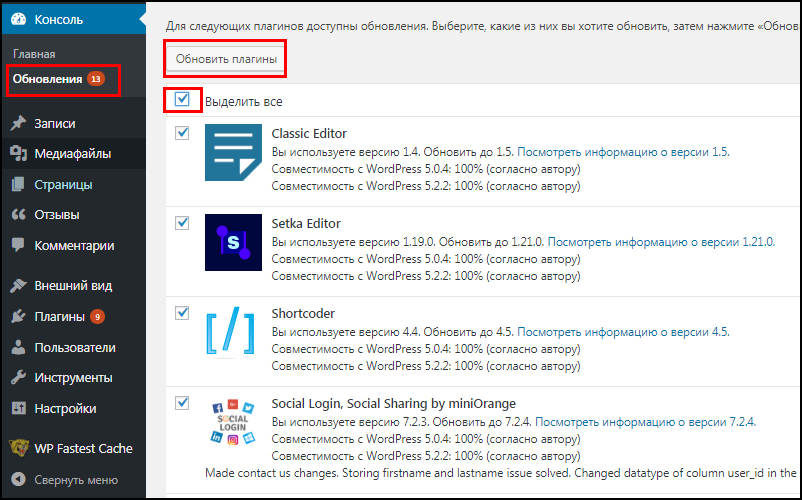Click the Консоль dashboard icon

(18, 19)
